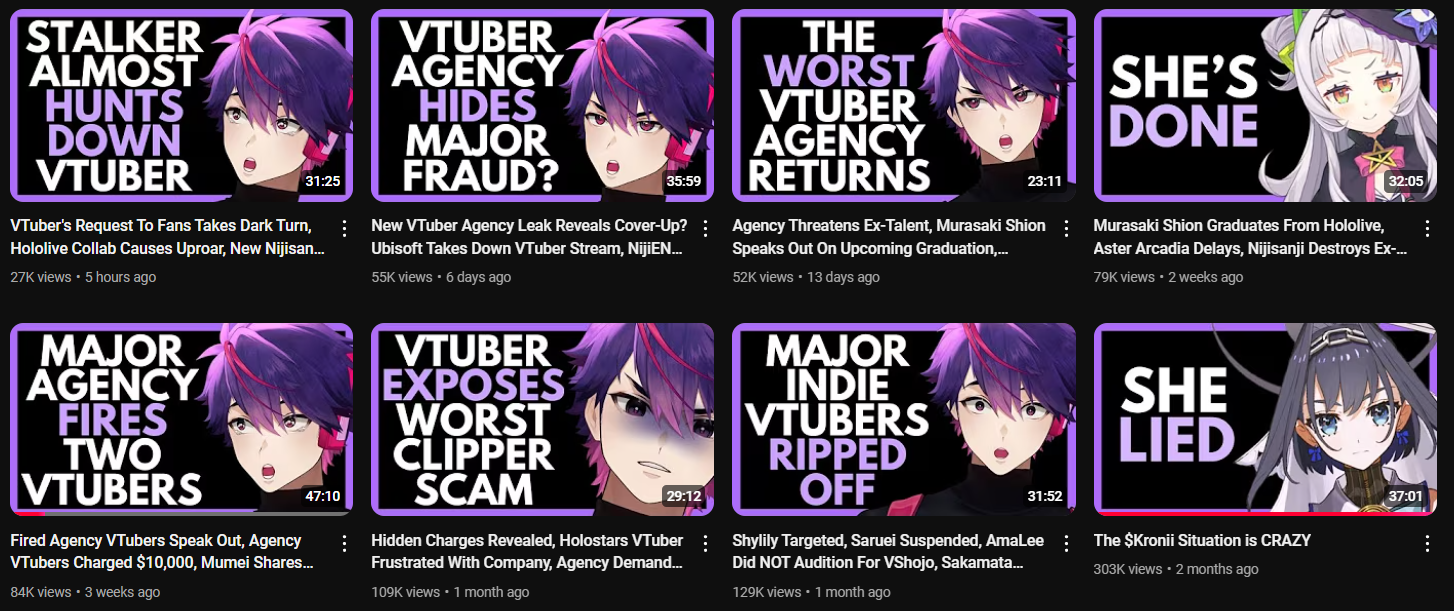Open options menu for "Agency Threatens Ex-Talent" video
Screen dimensions: 1454x611
[1067, 229]
